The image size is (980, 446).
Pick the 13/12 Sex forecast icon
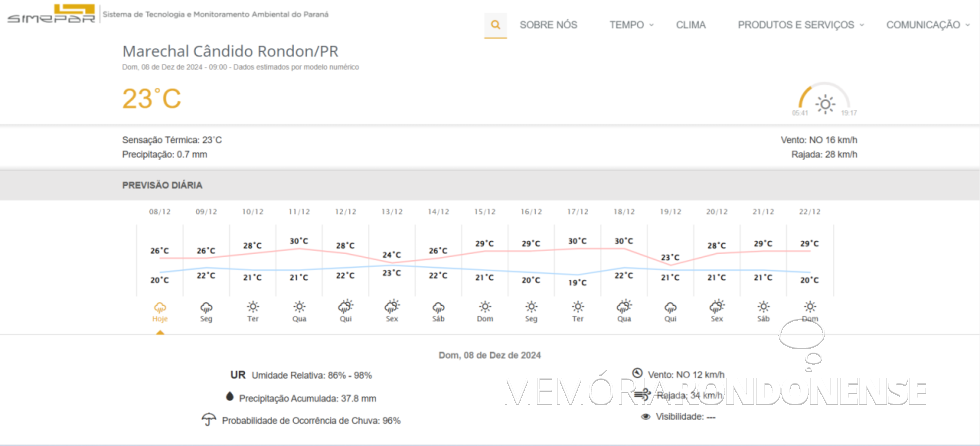pos(392,307)
